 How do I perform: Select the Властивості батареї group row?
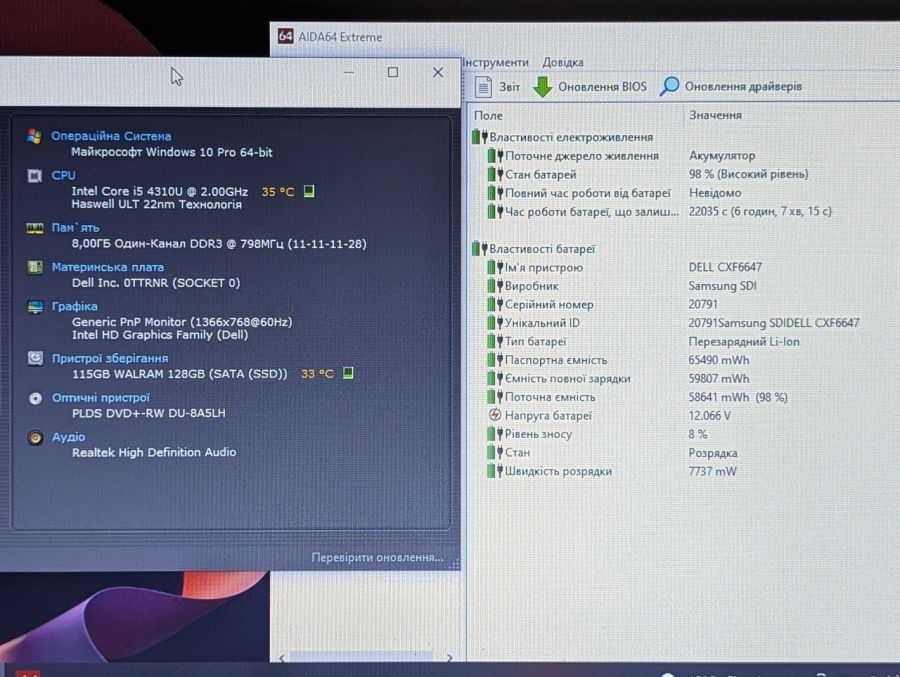(x=534, y=249)
